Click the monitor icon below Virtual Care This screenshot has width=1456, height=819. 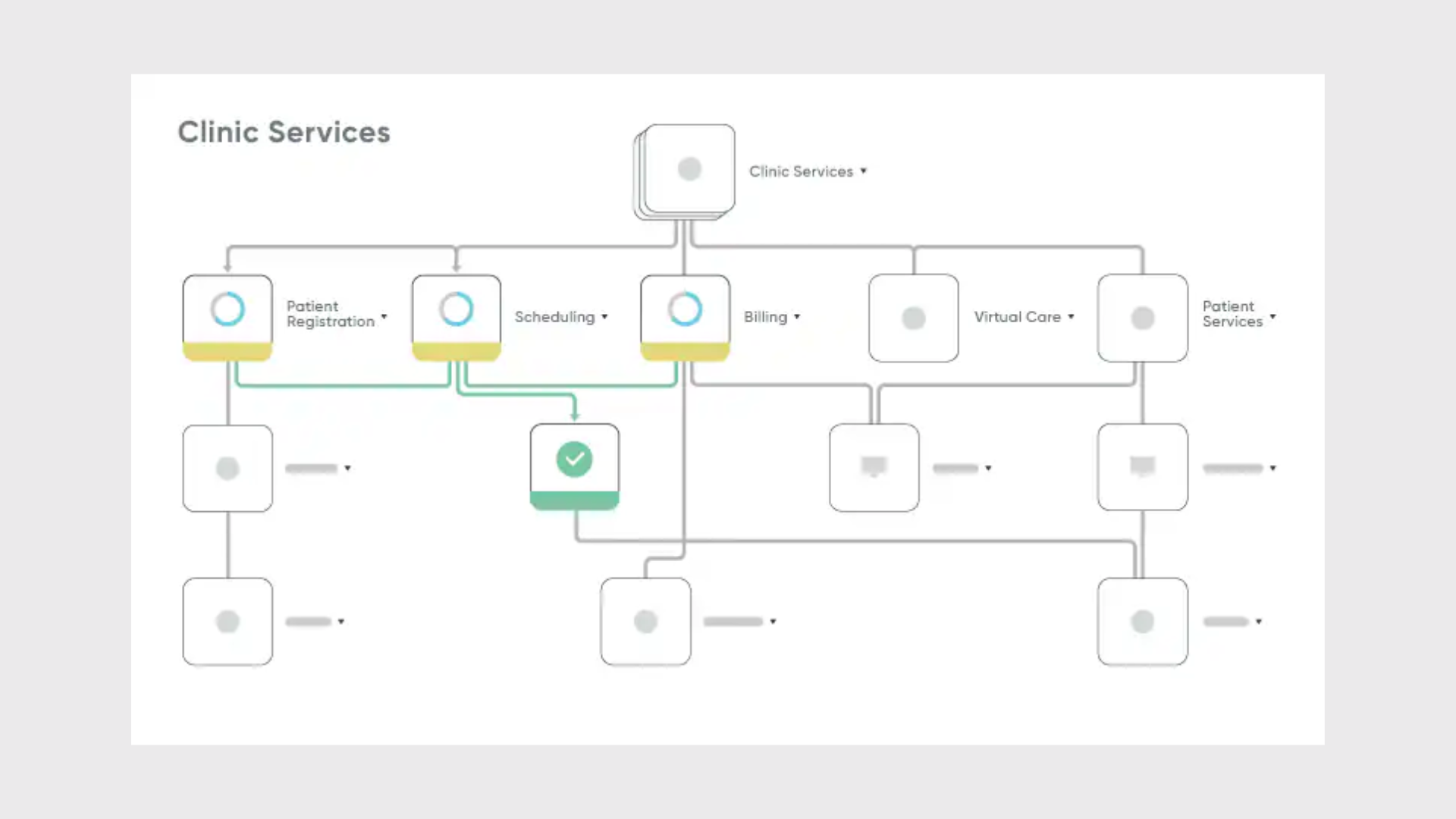pyautogui.click(x=874, y=466)
